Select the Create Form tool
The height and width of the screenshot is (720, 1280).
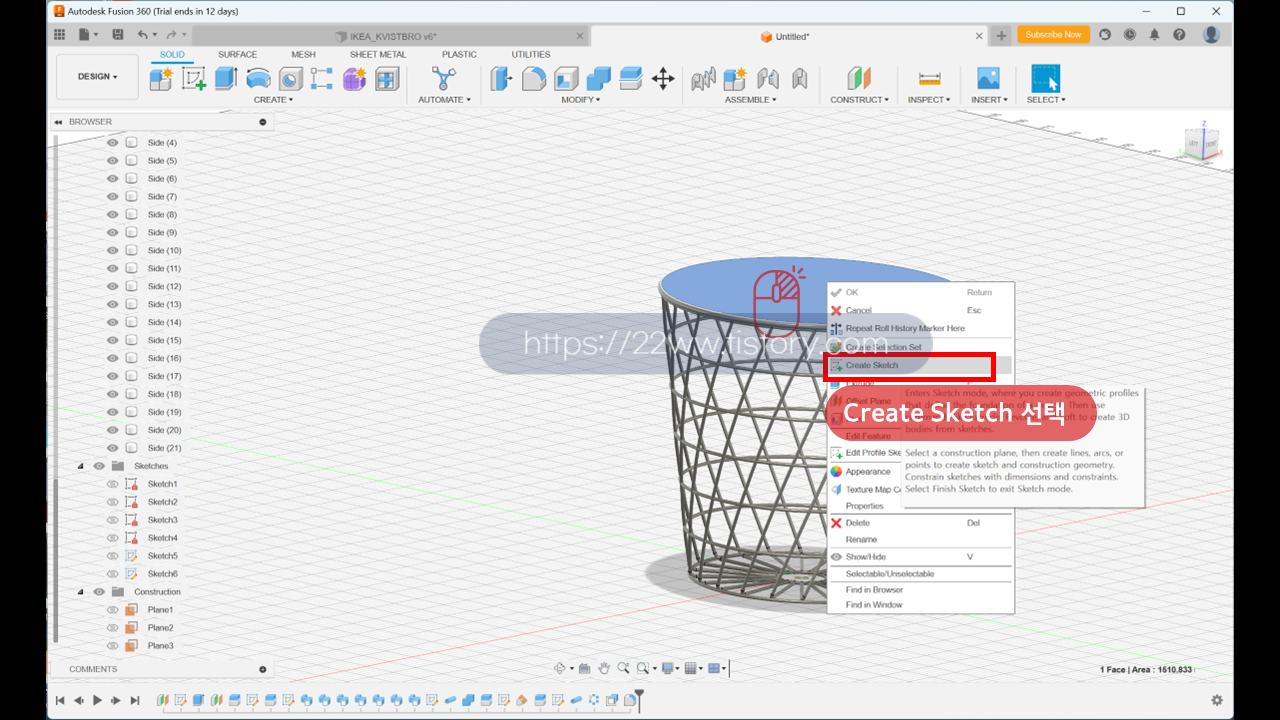(x=354, y=78)
